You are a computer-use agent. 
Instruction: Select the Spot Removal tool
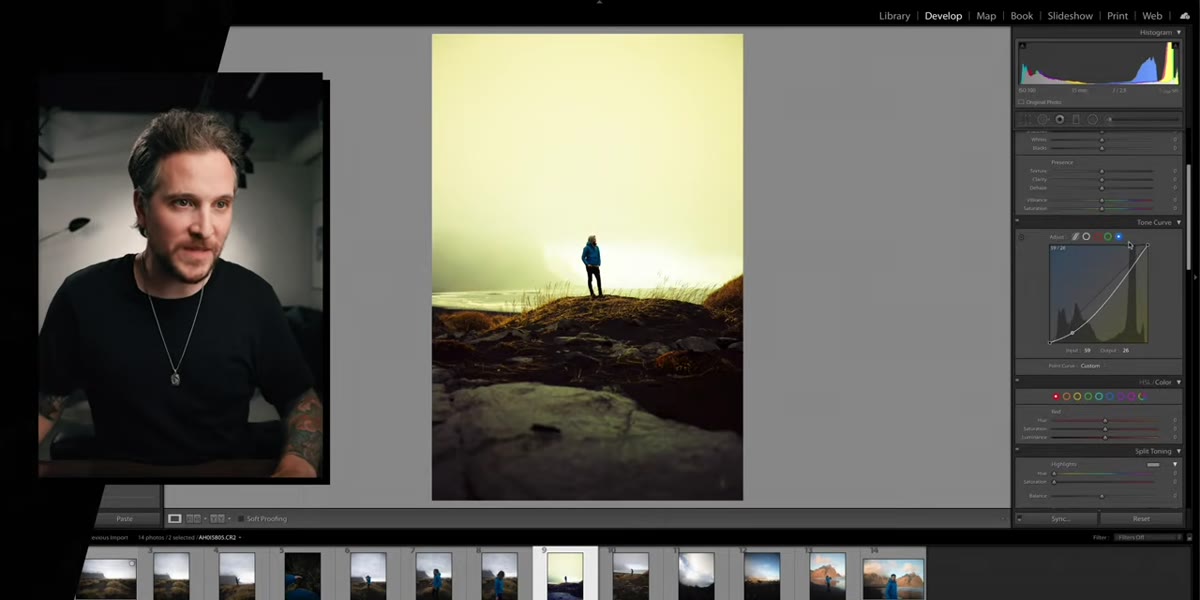pos(1042,119)
